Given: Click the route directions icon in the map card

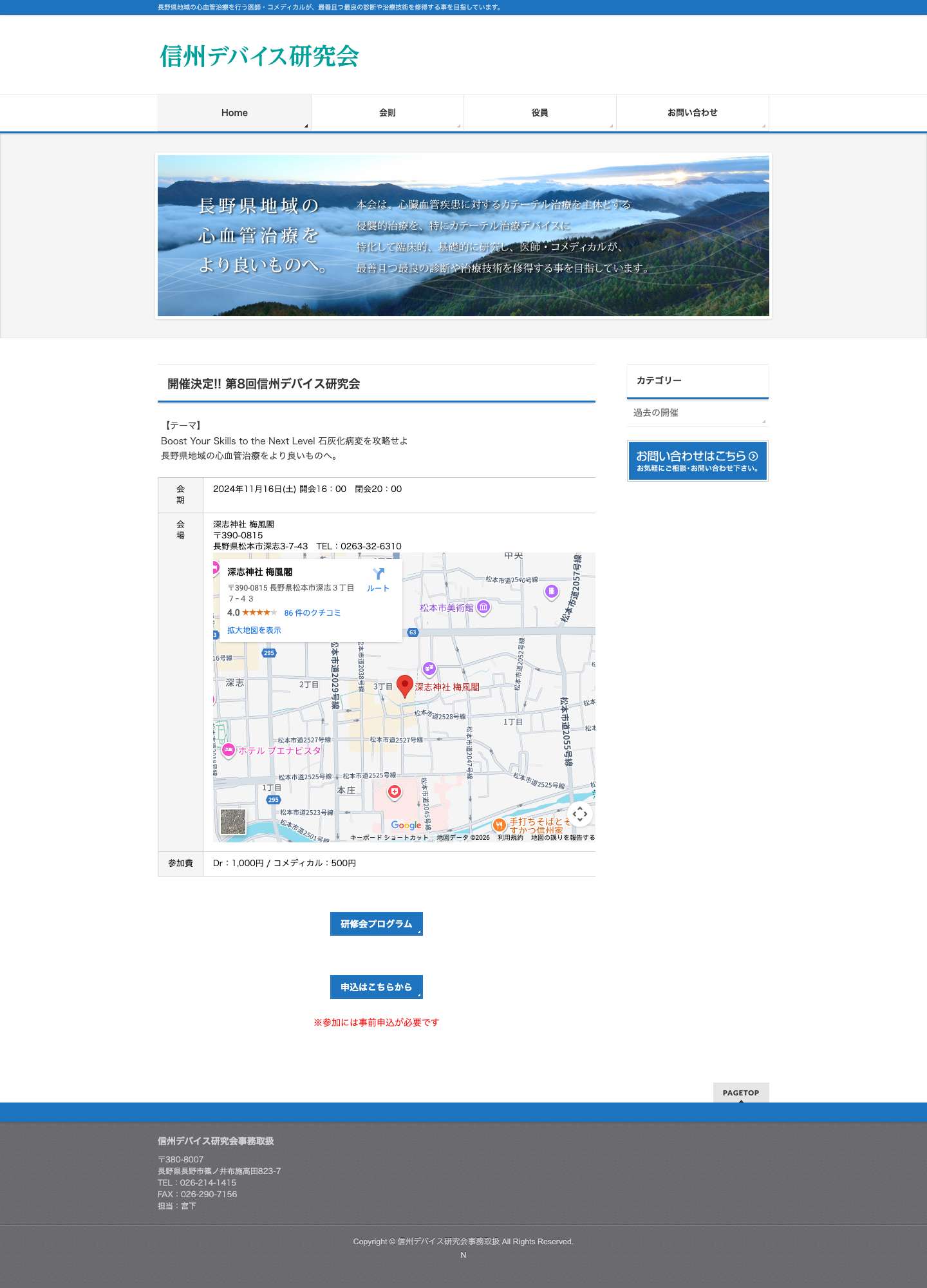Looking at the screenshot, I should pos(379,574).
